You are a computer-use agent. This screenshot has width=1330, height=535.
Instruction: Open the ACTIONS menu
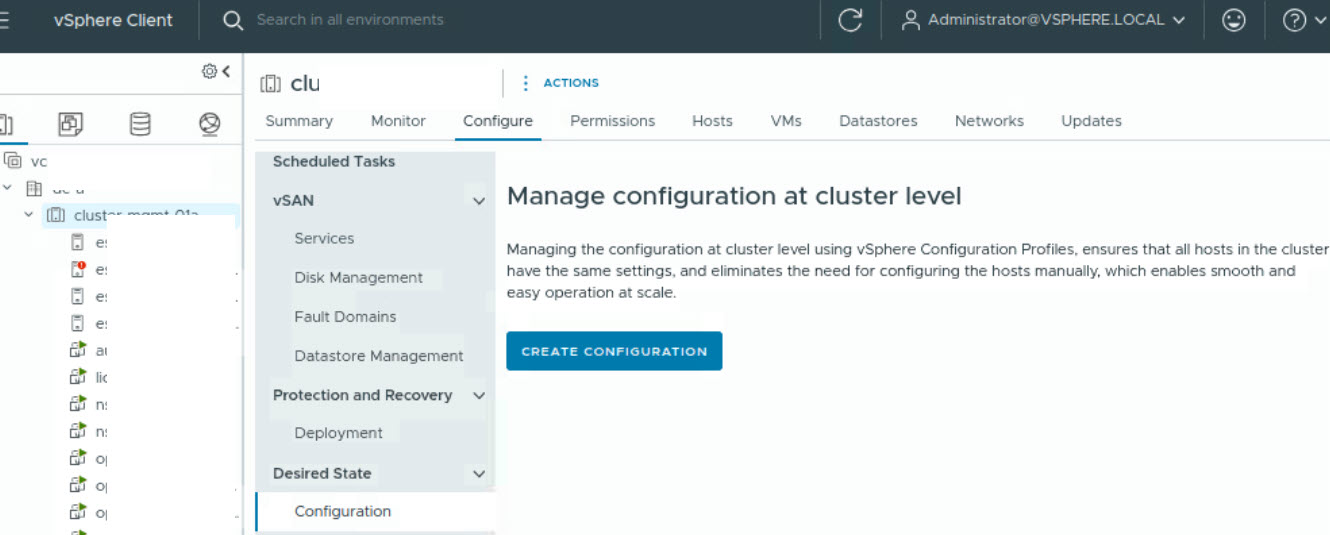(x=571, y=83)
